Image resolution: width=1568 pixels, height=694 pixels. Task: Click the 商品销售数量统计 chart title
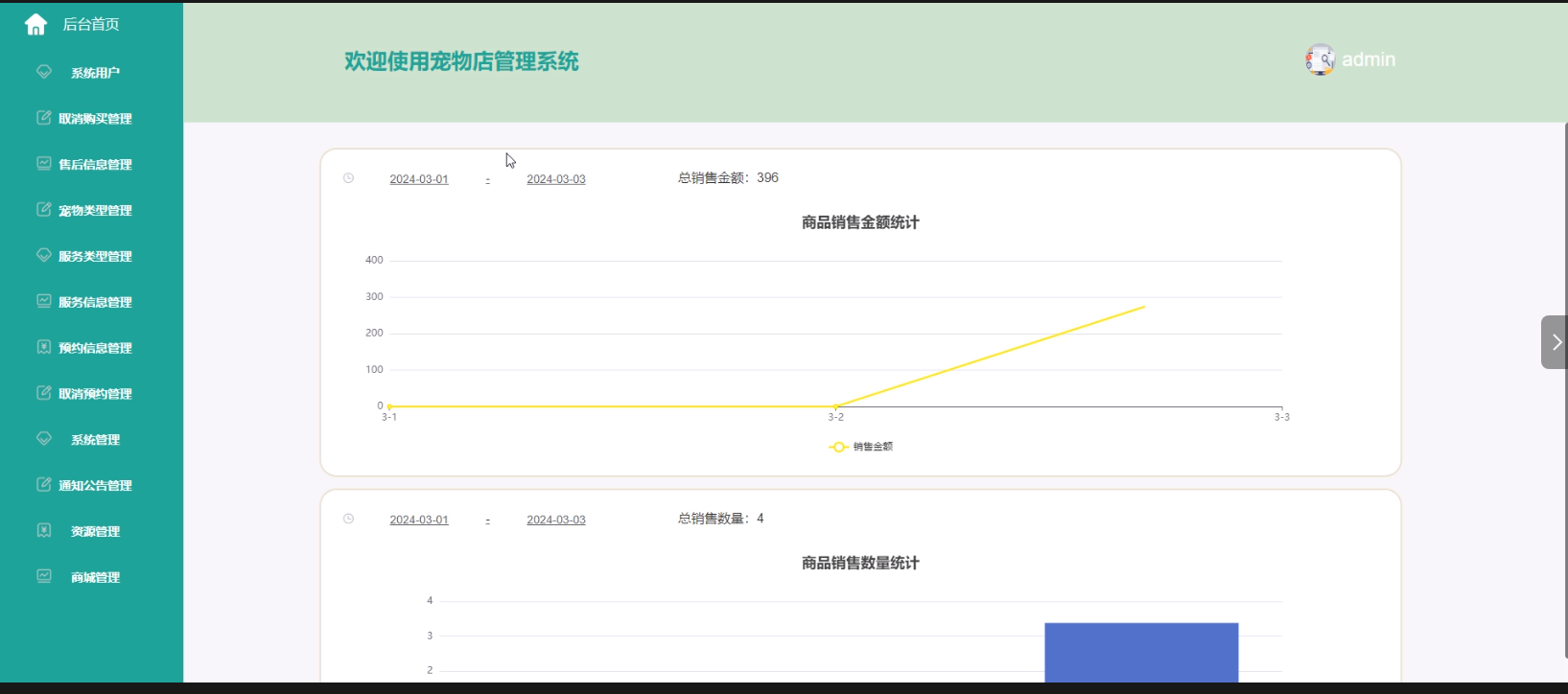tap(860, 563)
